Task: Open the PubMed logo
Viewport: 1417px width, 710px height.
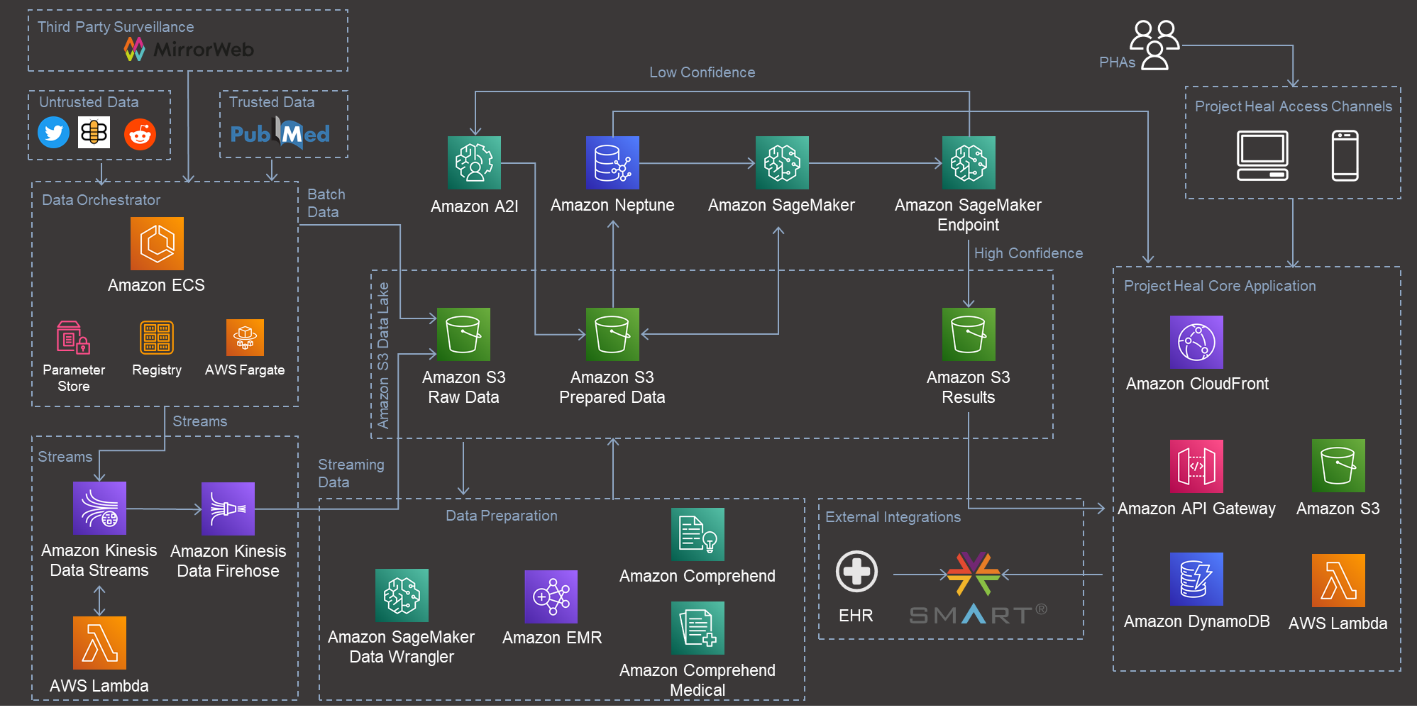Action: click(280, 133)
